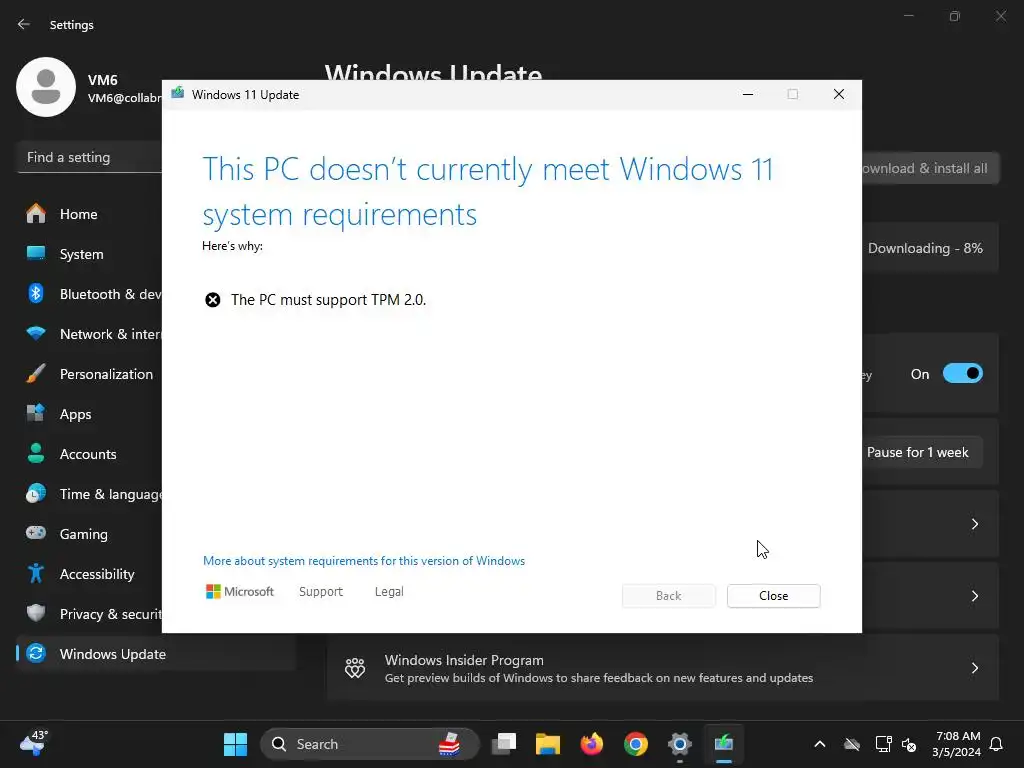
Task: Show hidden icons tray chevron
Action: 820,744
